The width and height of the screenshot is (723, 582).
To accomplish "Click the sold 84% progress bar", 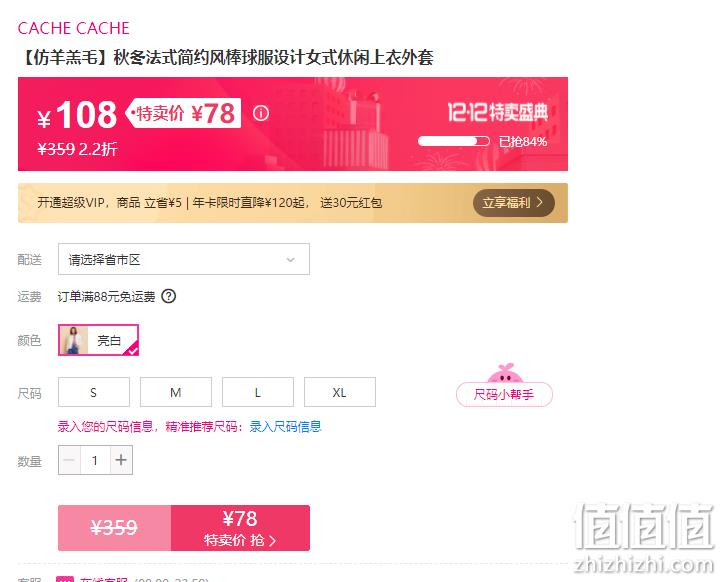I will click(x=454, y=141).
